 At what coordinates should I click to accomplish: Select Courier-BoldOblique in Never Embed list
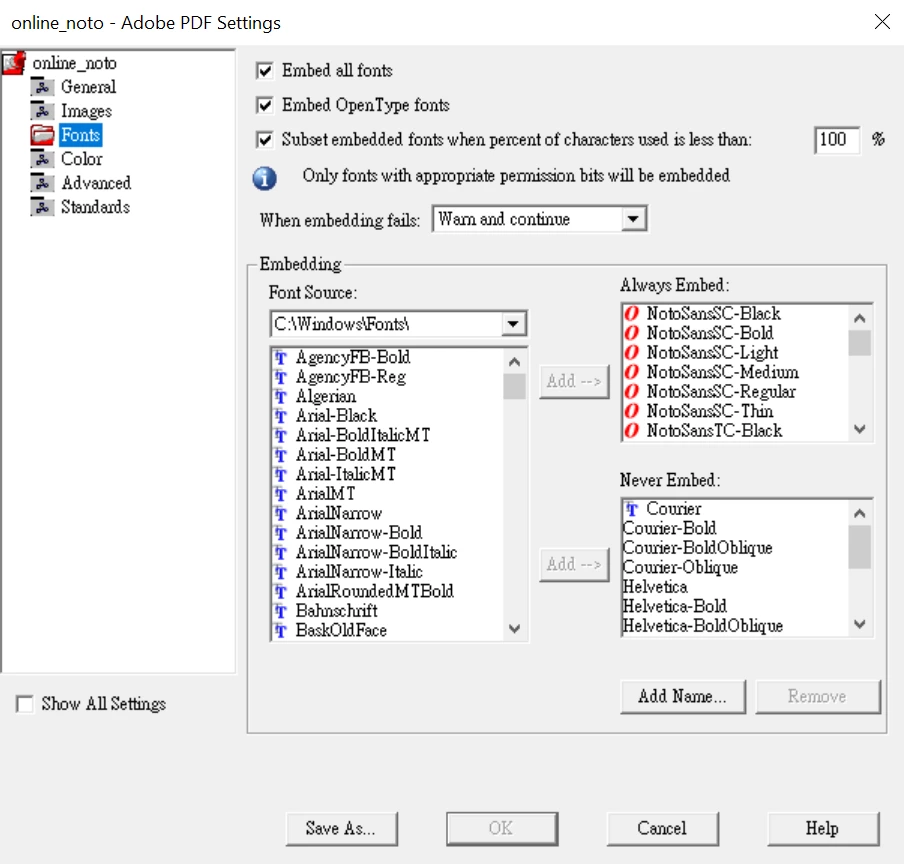tap(698, 548)
